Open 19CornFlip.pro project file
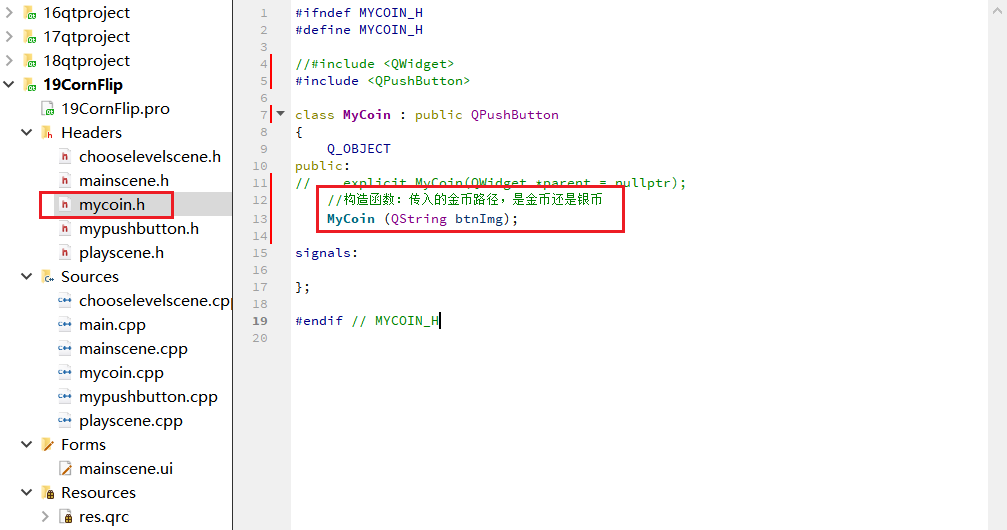The height and width of the screenshot is (530, 1007). (115, 109)
